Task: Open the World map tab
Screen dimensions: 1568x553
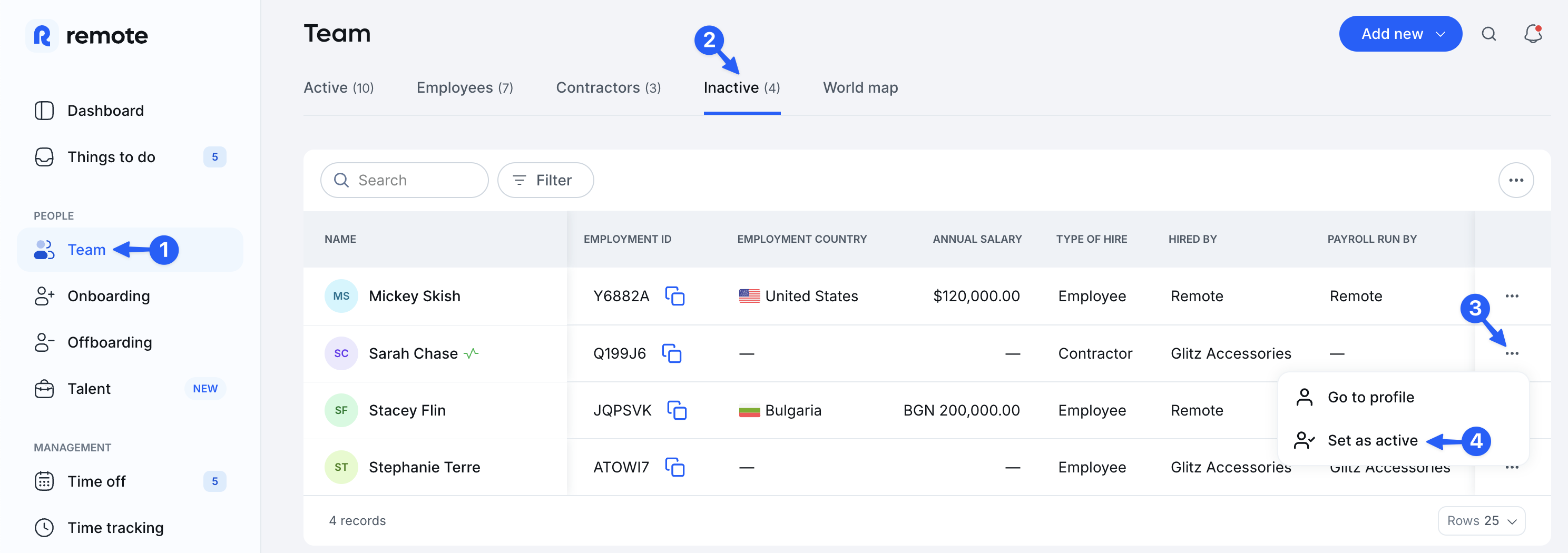Action: [x=860, y=87]
